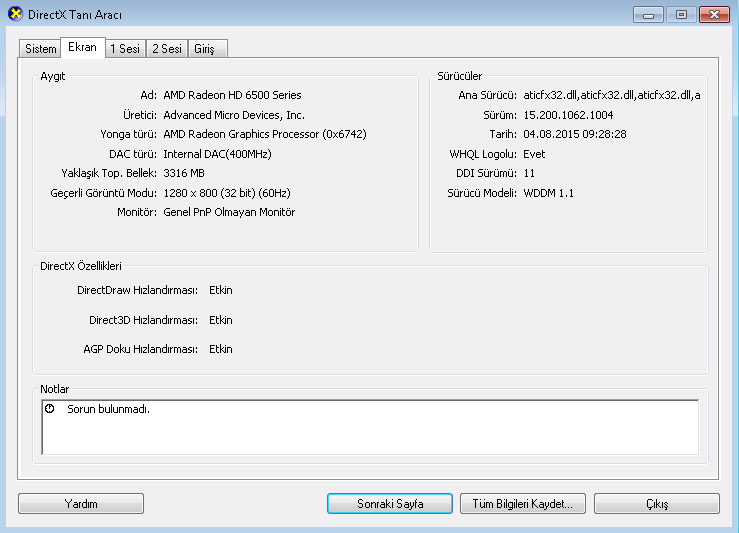Open the 2 Sesi tab
Image resolution: width=739 pixels, height=533 pixels.
coord(167,49)
